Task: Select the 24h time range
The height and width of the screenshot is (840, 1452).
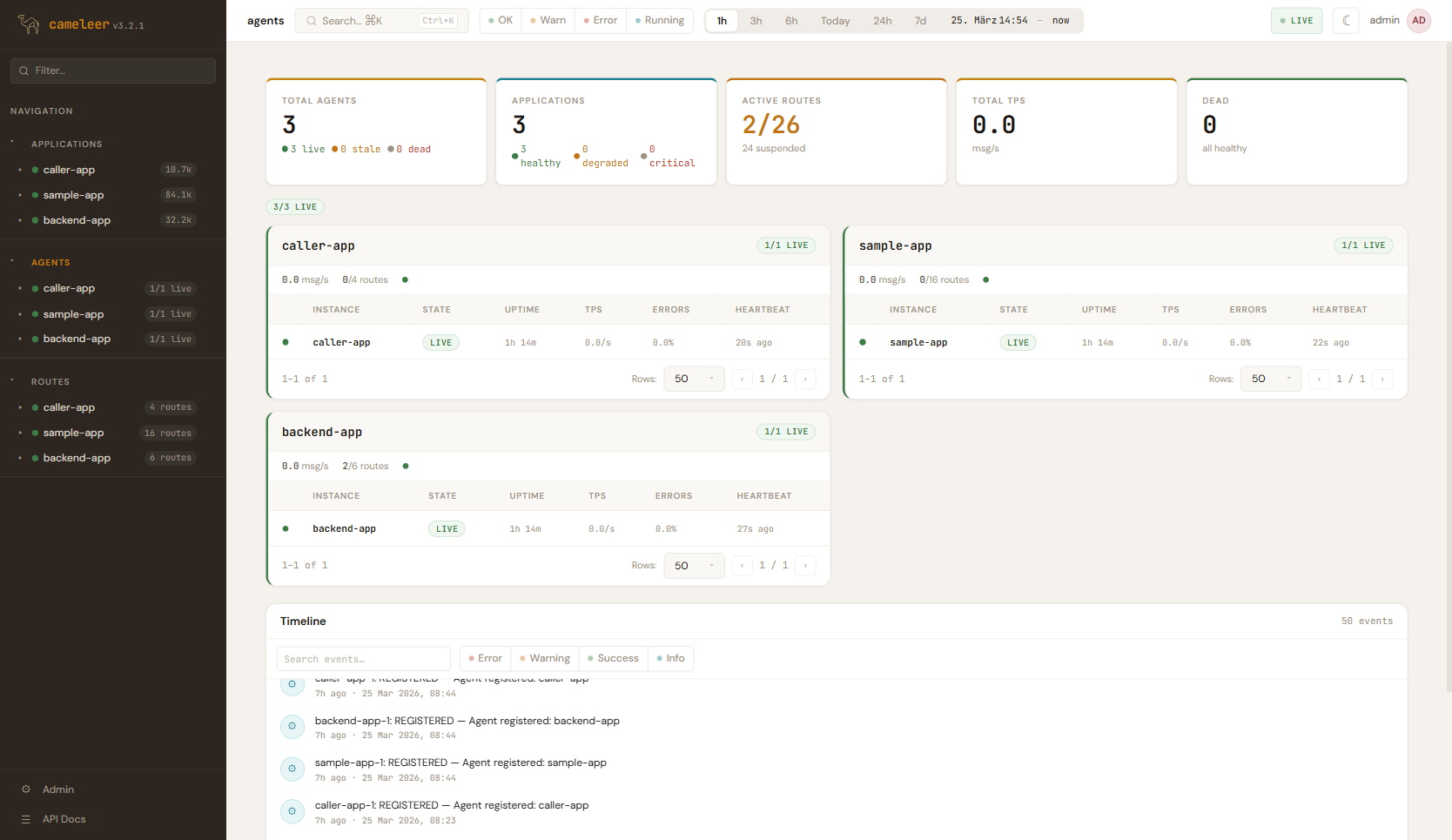Action: pyautogui.click(x=882, y=21)
